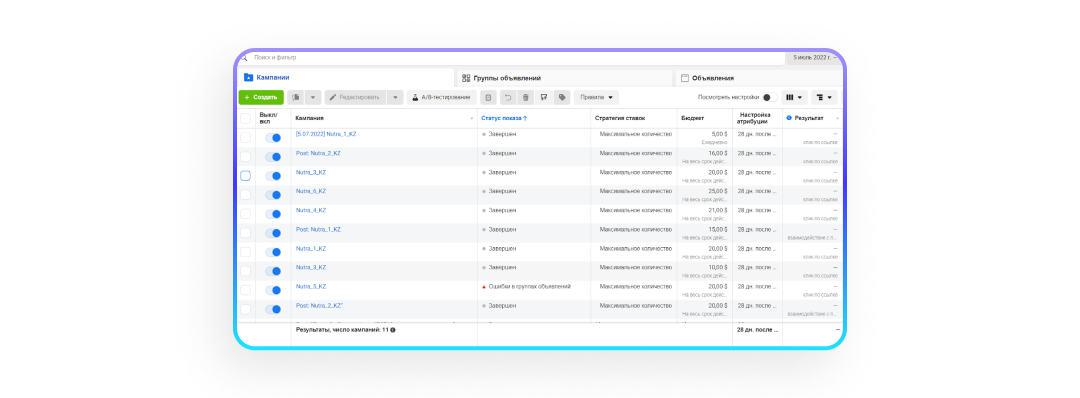The height and width of the screenshot is (398, 1080).
Task: Click the undo arrow icon
Action: 508,98
